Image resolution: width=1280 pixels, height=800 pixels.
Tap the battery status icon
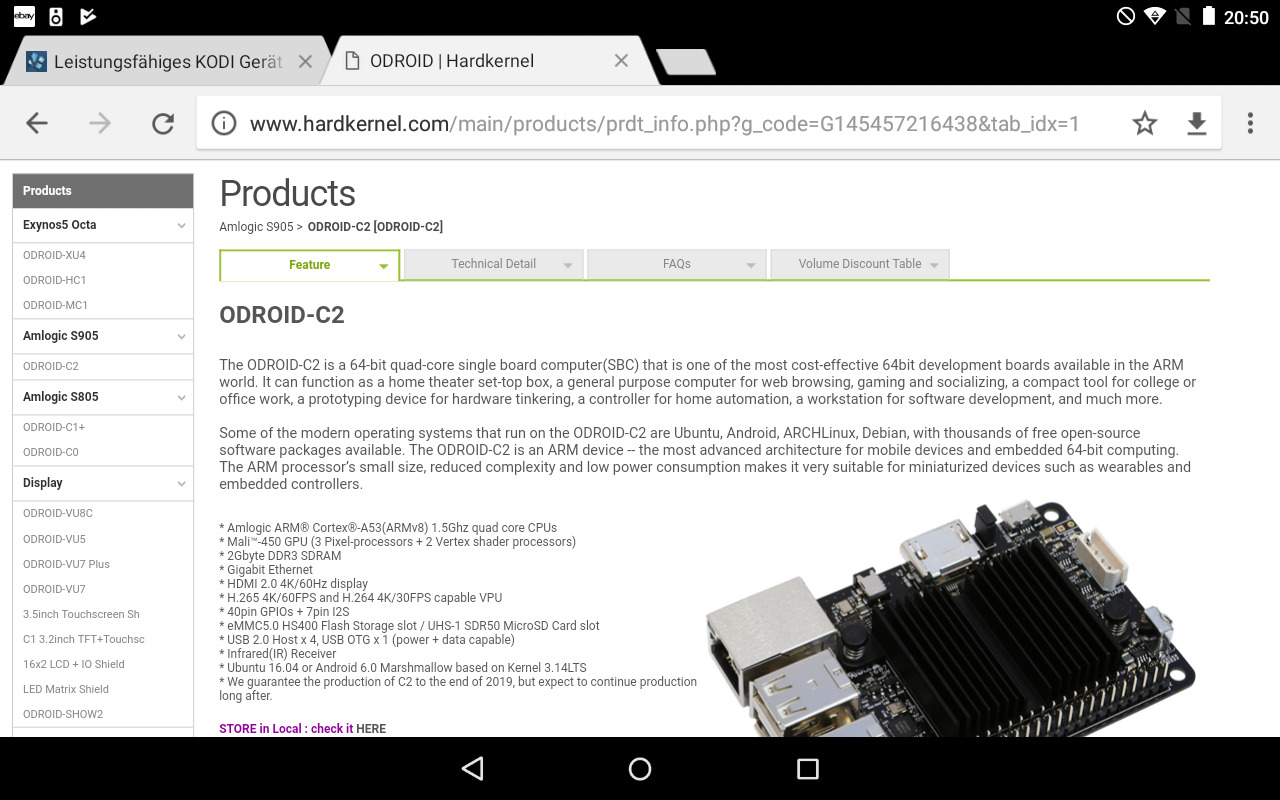pyautogui.click(x=1209, y=16)
